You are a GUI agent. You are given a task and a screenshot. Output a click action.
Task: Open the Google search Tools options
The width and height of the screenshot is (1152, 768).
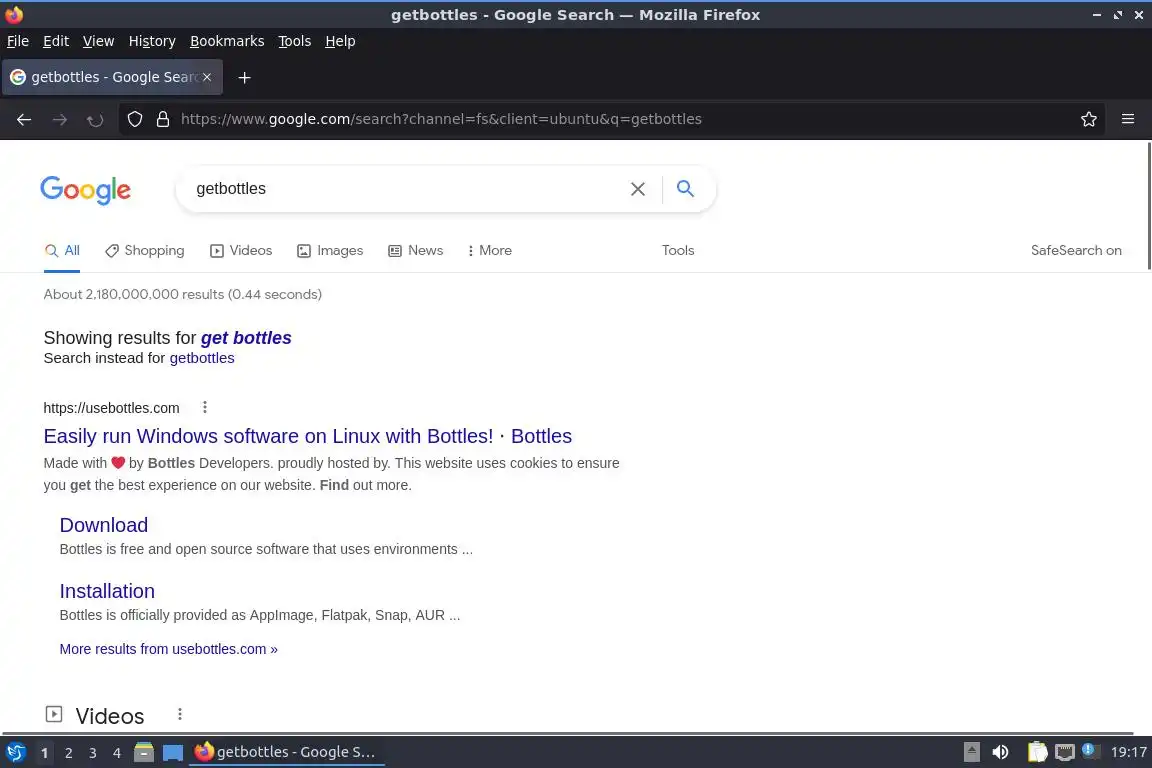[677, 251]
